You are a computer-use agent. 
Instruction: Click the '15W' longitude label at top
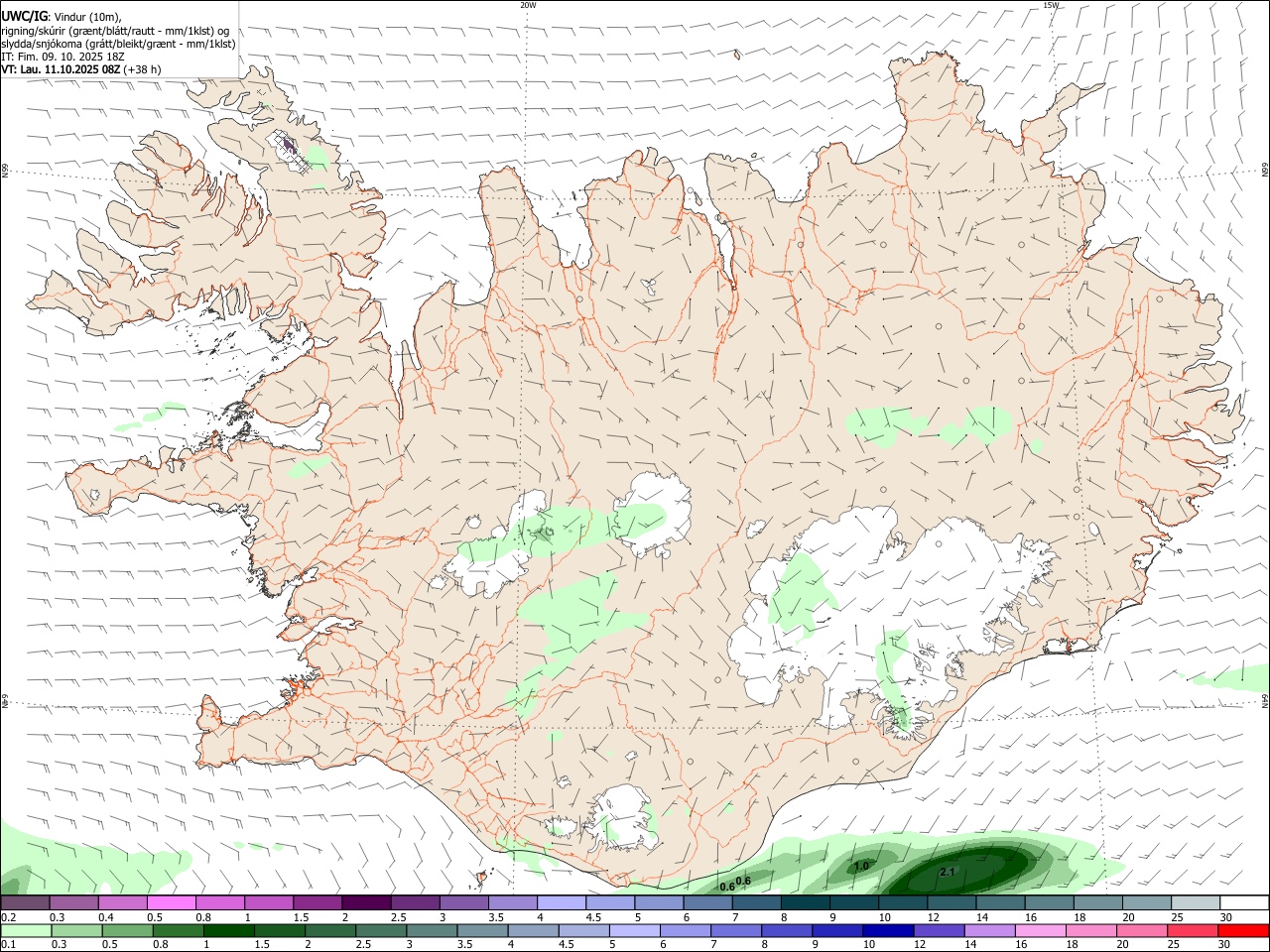coord(1051,5)
